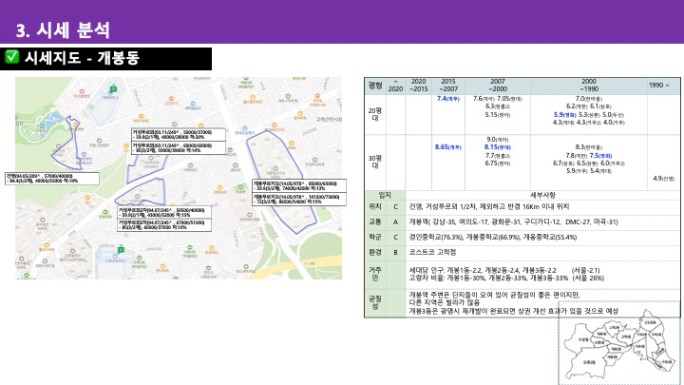684x385 pixels.
Task: Click the 2000~1990 column header
Action: 589,85
